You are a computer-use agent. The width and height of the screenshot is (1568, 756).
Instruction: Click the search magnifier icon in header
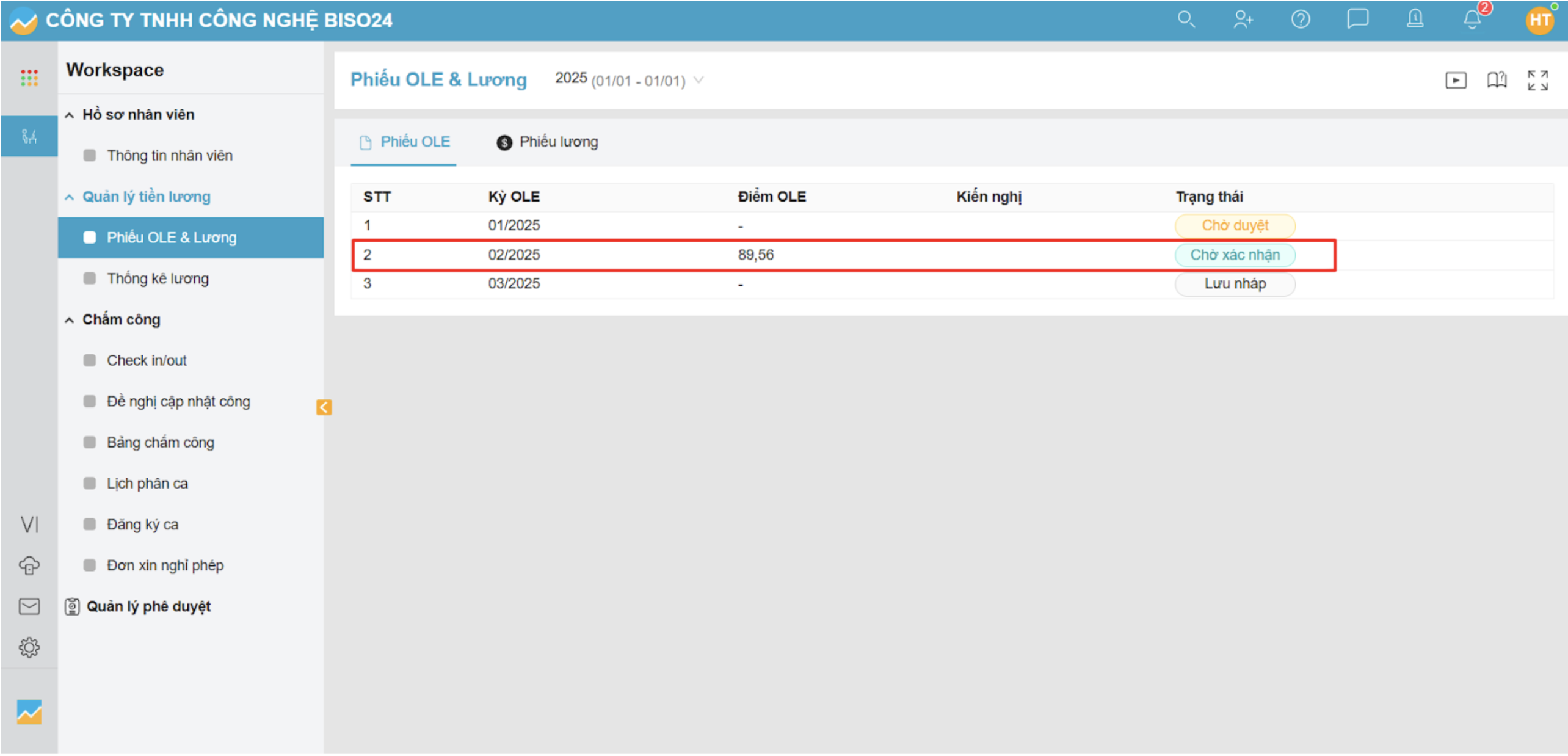[1185, 20]
